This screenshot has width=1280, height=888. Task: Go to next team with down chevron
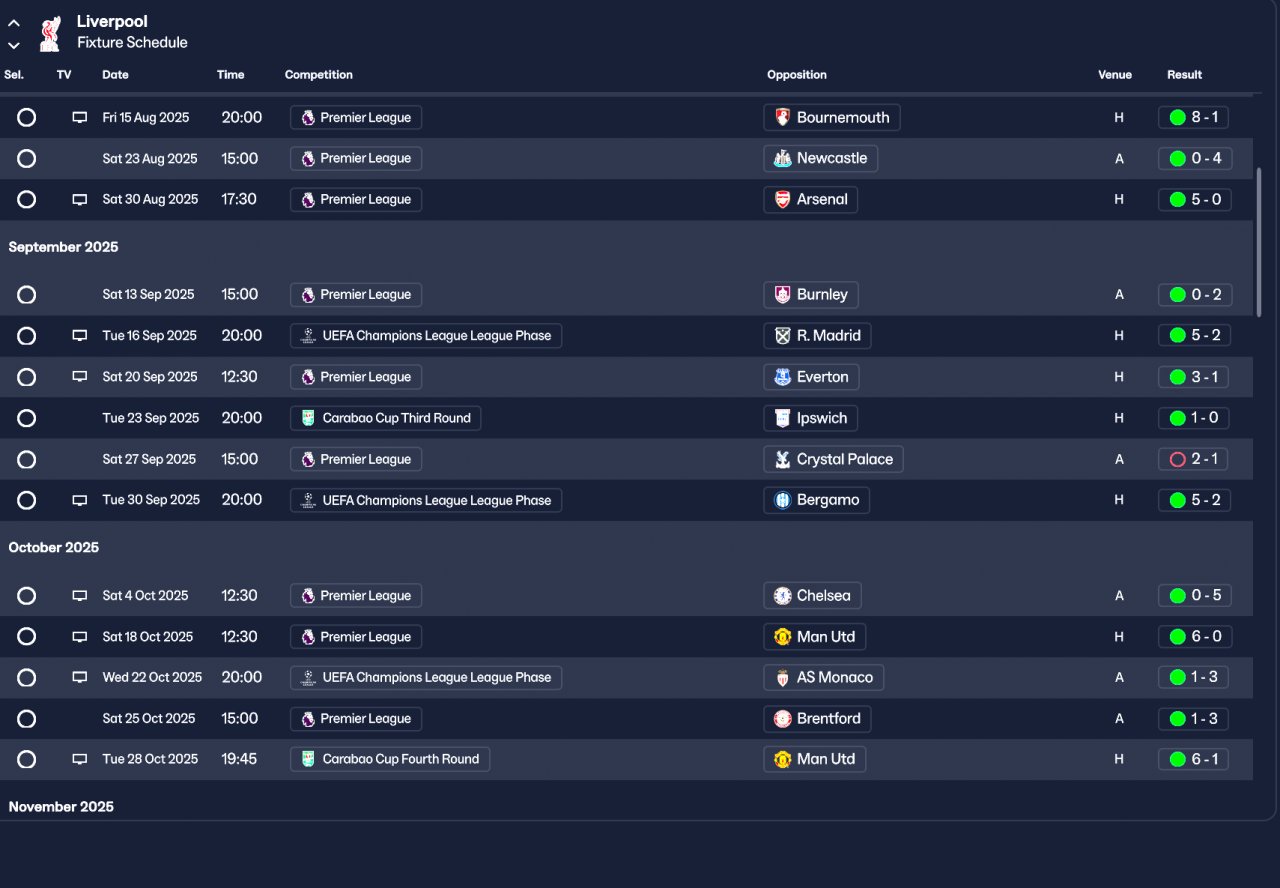(x=14, y=45)
